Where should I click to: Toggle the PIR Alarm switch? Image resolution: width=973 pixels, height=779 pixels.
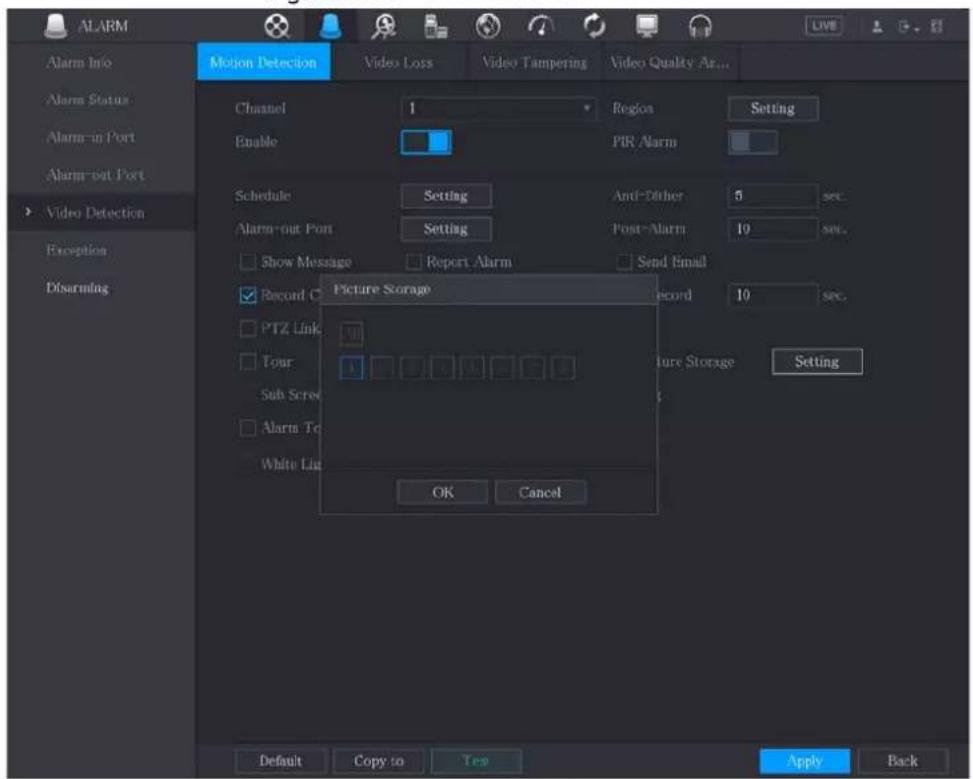click(752, 142)
